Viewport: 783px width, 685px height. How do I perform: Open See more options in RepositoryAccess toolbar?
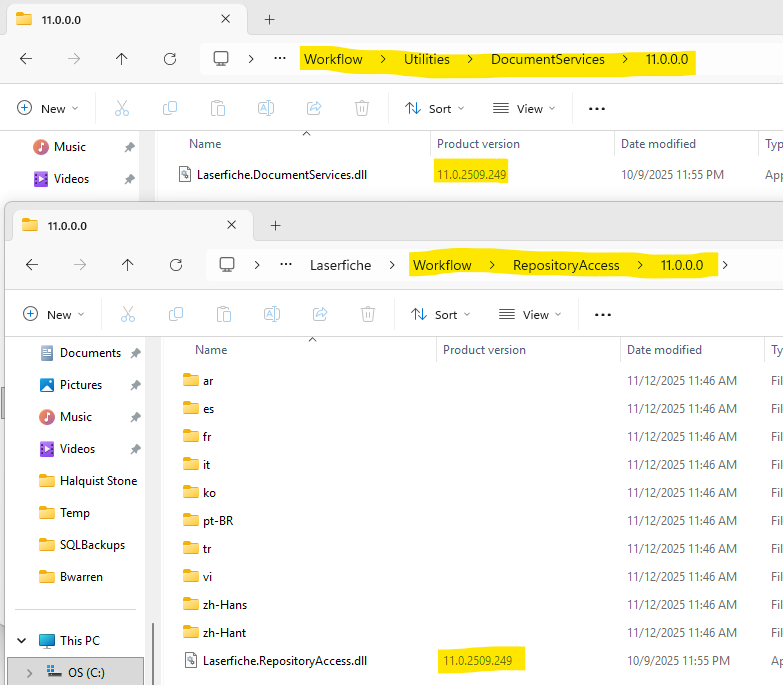[603, 315]
